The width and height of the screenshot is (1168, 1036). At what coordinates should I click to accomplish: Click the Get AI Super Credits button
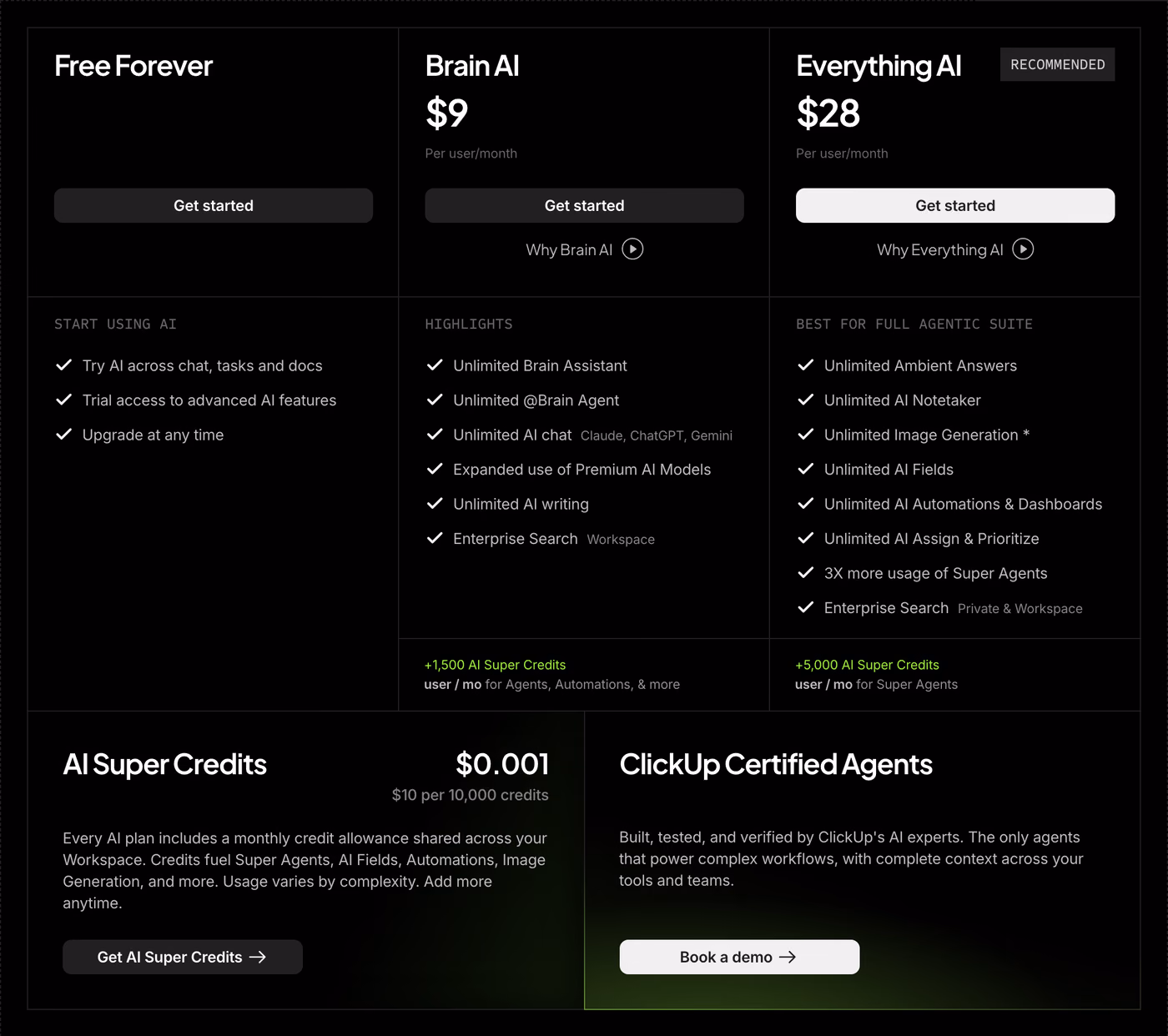pyautogui.click(x=183, y=957)
